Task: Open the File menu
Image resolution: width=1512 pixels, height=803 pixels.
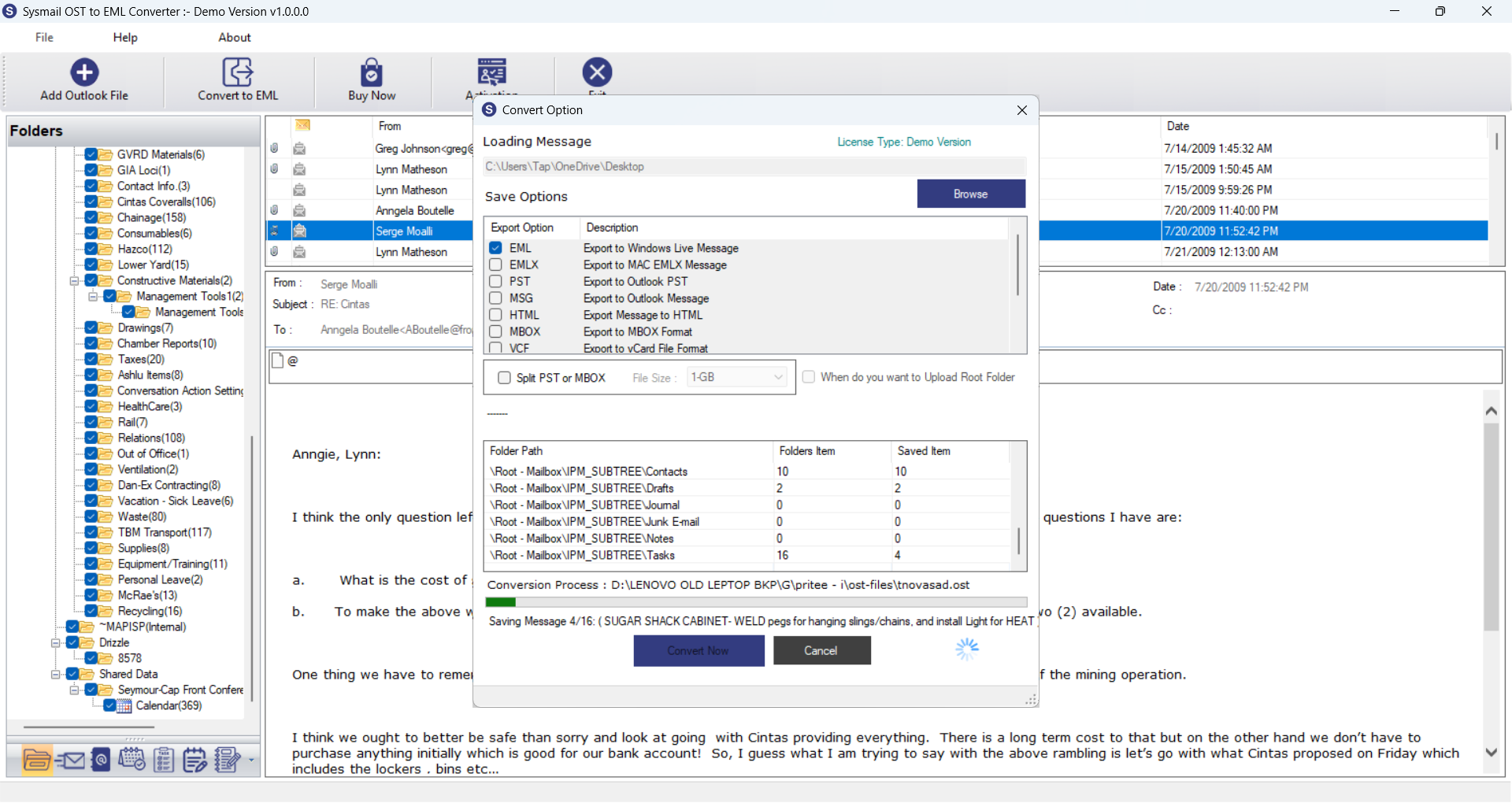Action: pyautogui.click(x=44, y=37)
